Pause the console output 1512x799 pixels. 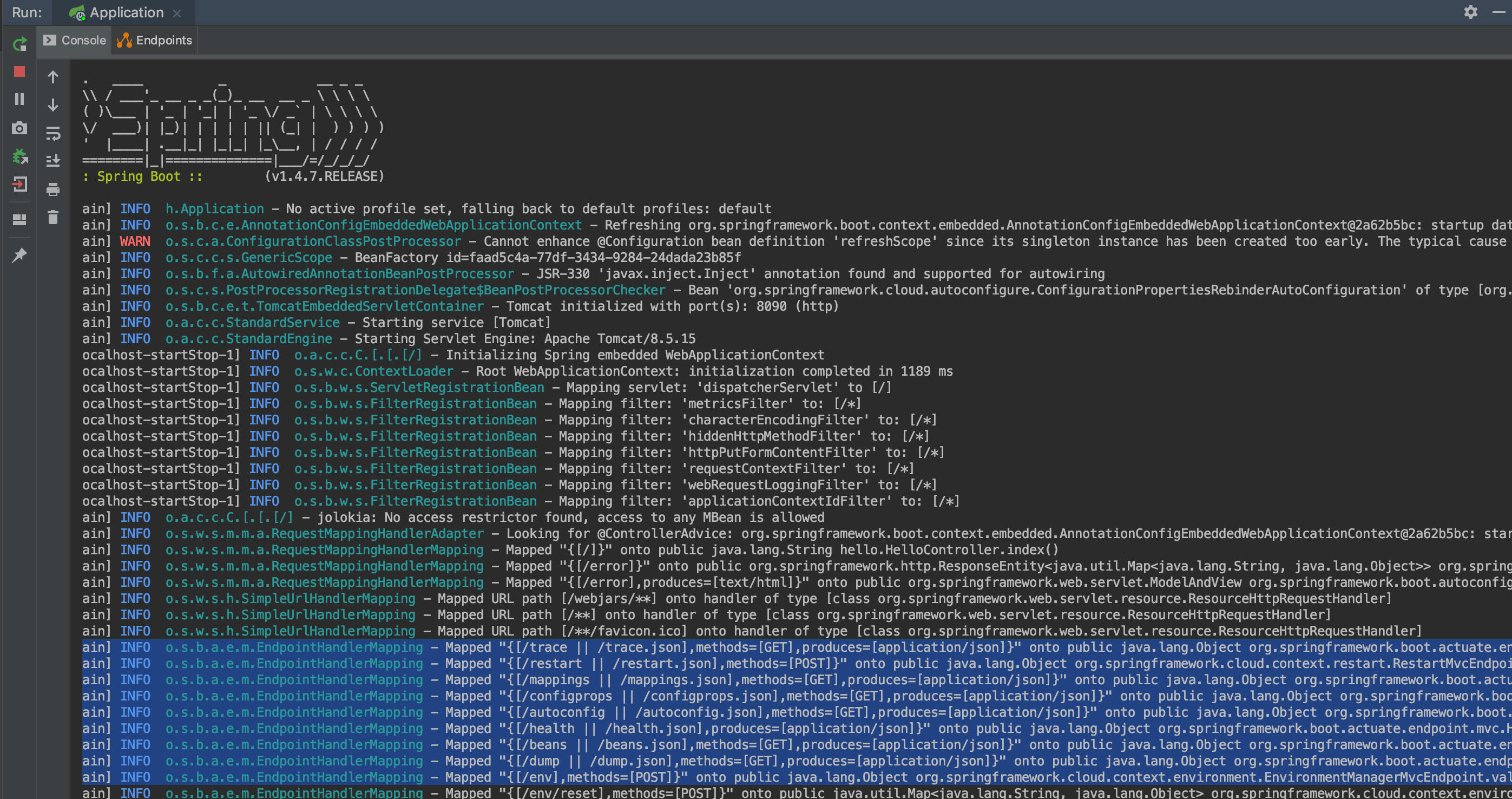point(19,99)
